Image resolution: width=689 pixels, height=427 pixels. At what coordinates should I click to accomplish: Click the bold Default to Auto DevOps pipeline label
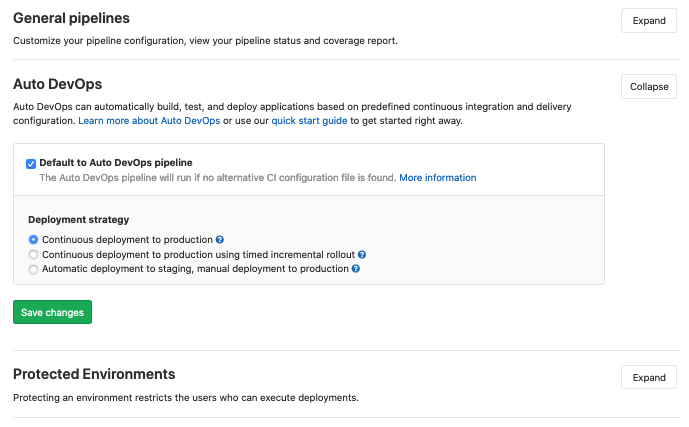[x=116, y=162]
